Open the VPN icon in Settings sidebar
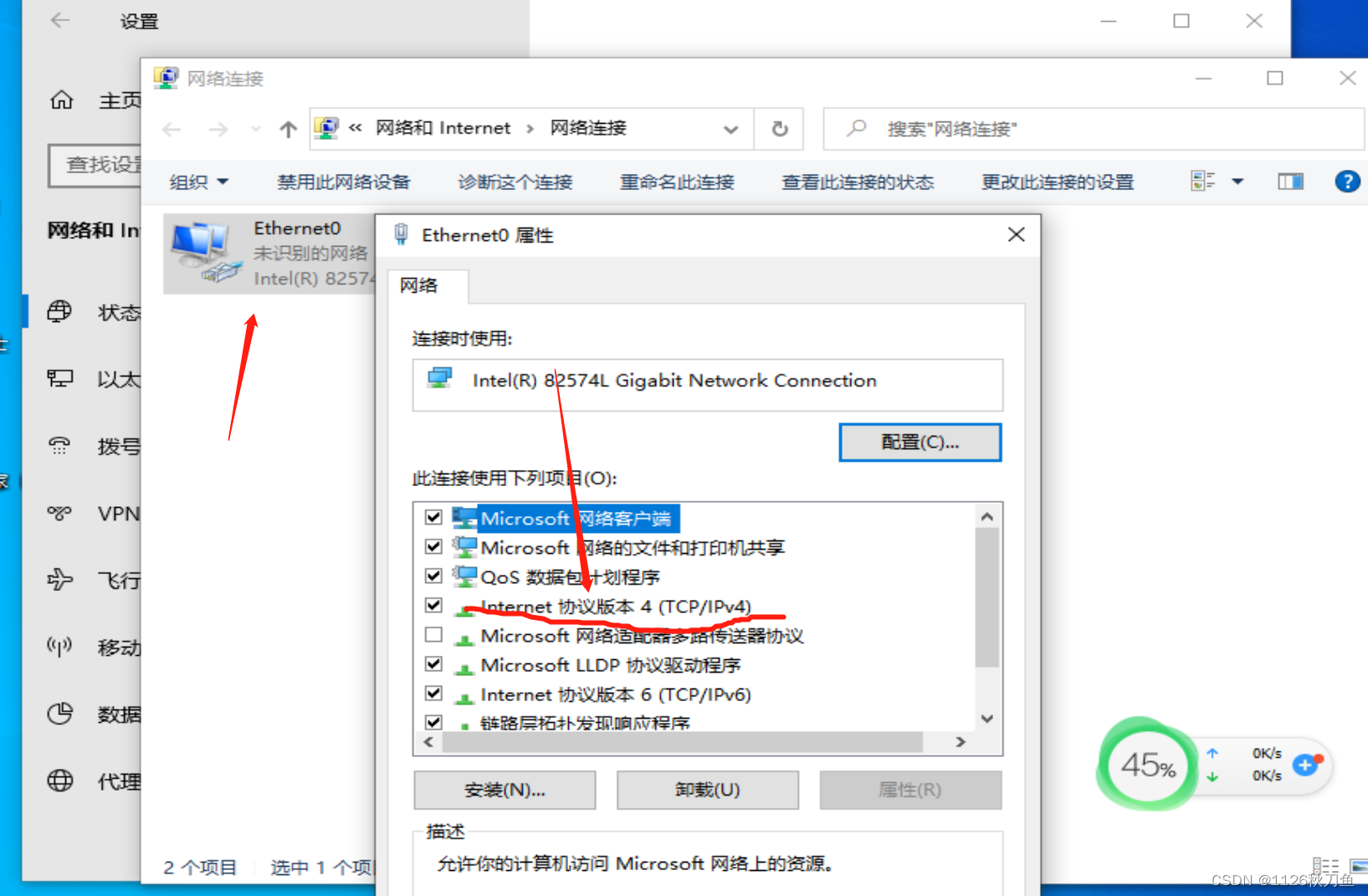Image resolution: width=1368 pixels, height=896 pixels. pyautogui.click(x=59, y=513)
